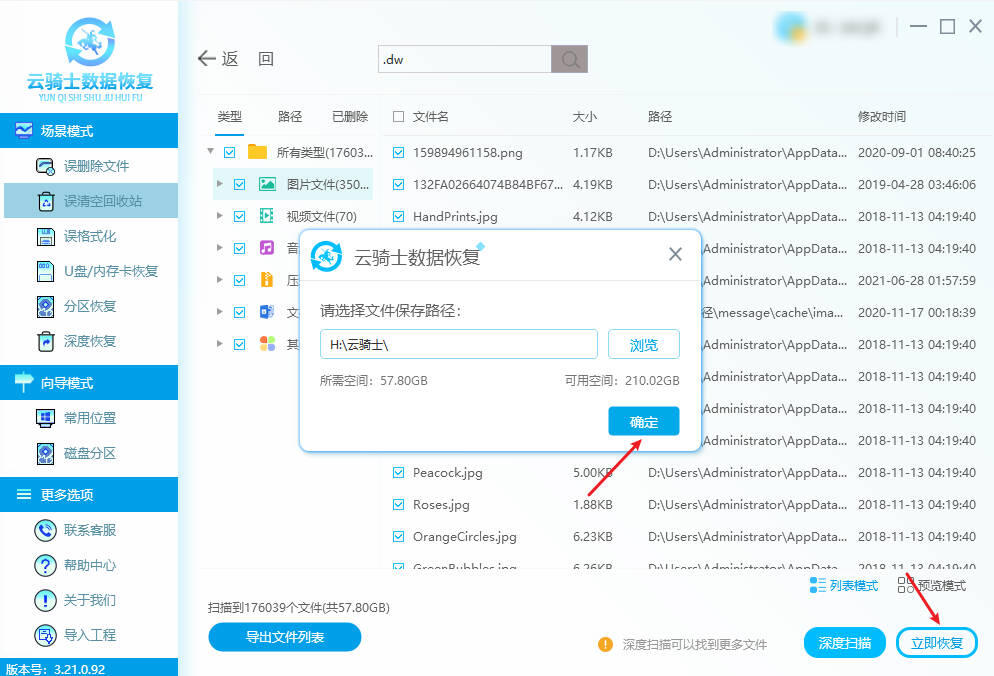
Task: Toggle the select-all 文件名 header checkbox
Action: [398, 117]
